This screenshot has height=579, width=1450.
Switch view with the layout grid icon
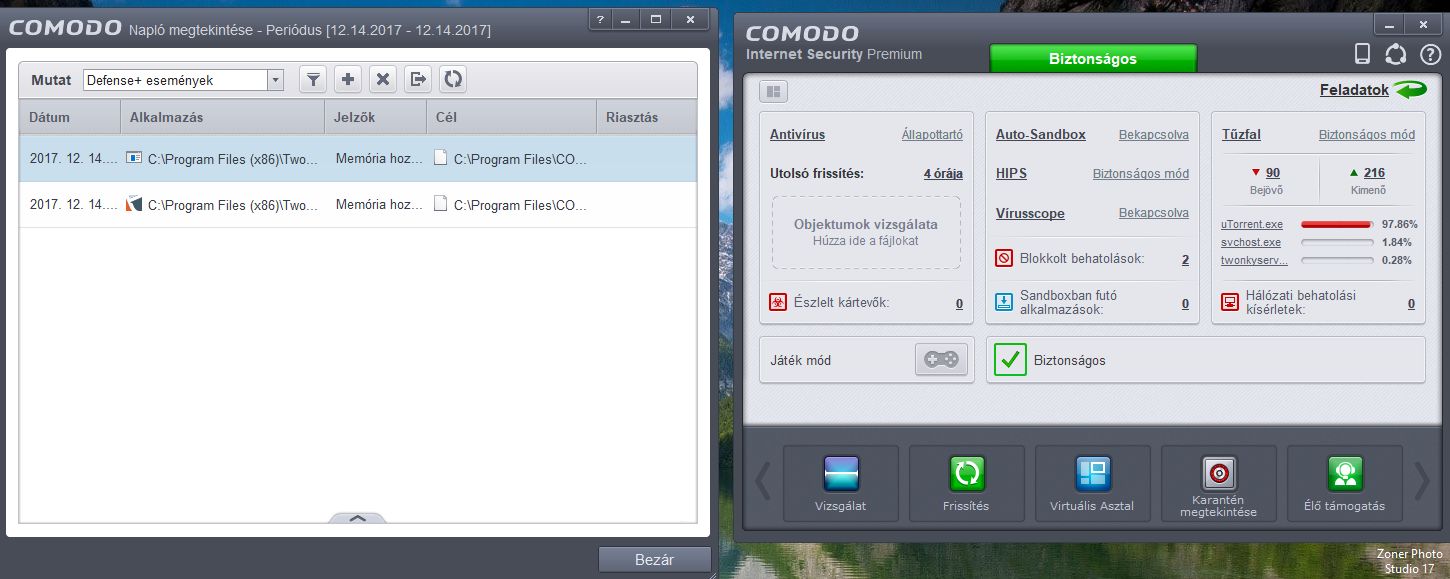[773, 92]
